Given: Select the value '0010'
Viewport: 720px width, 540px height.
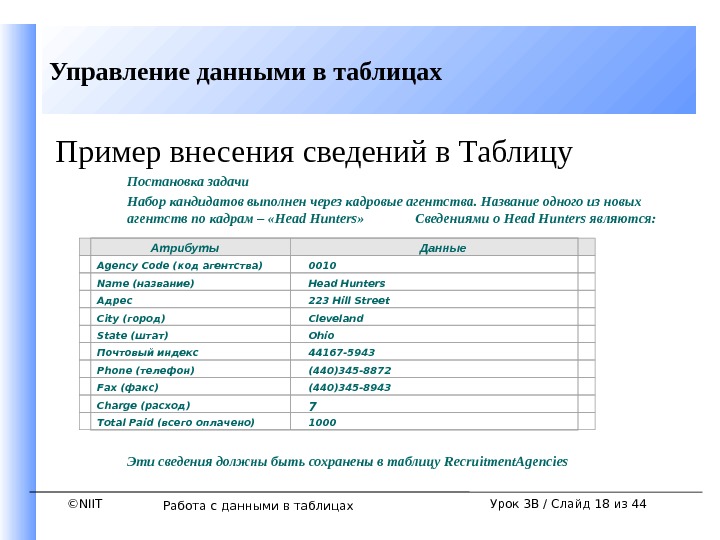Looking at the screenshot, I should click(322, 265).
